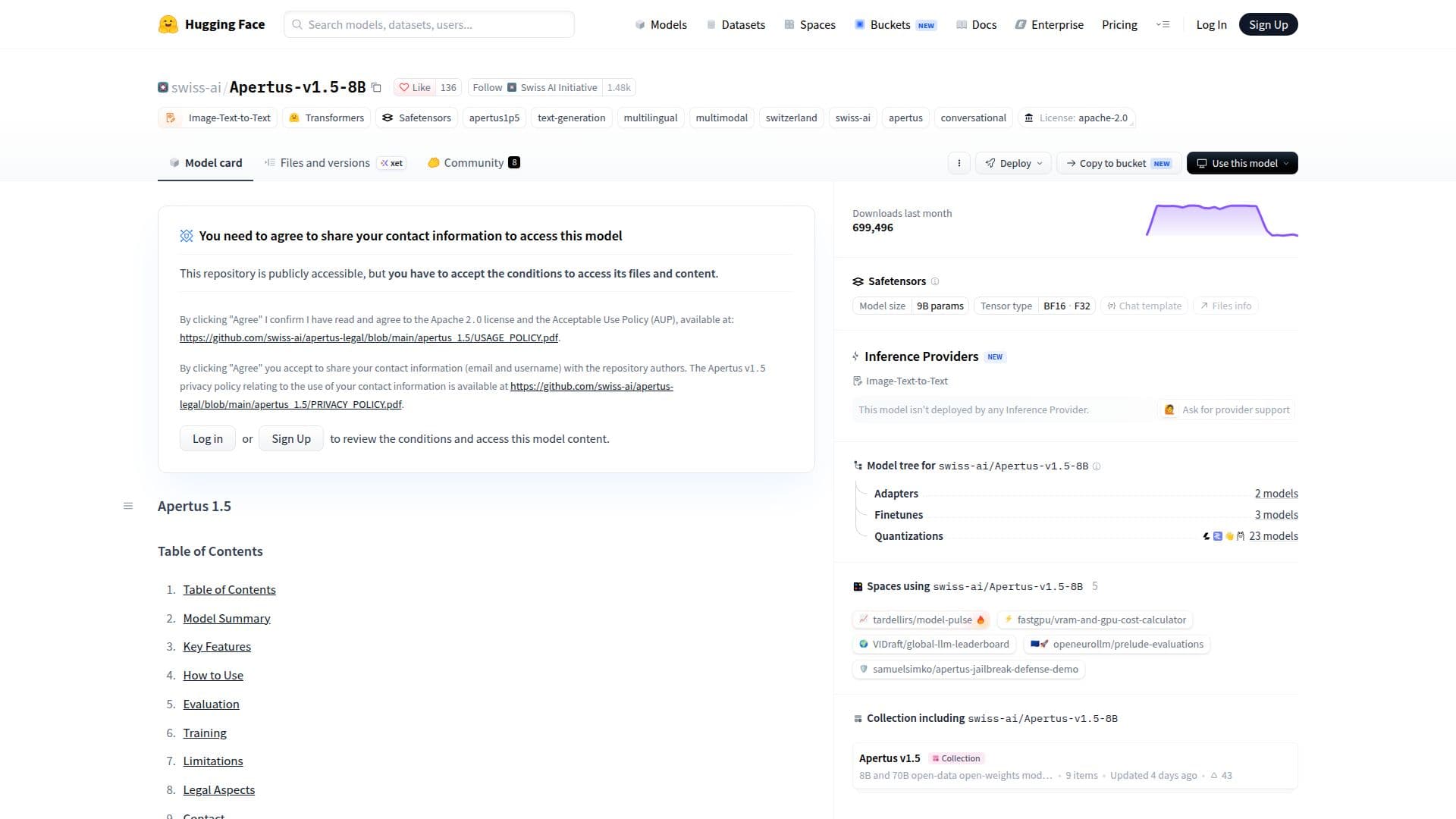Open the USAGE_POLICY.pdf GitHub link
The width and height of the screenshot is (1456, 819).
(x=369, y=337)
